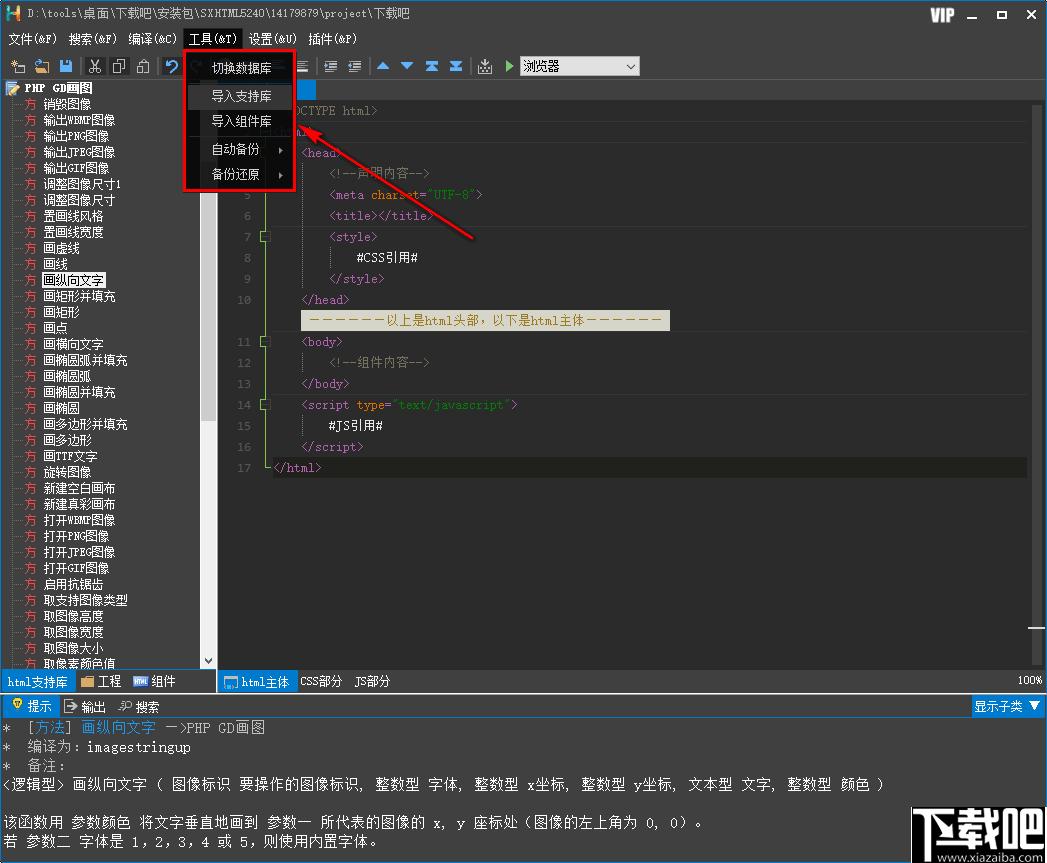Choose 导入组件库 menu entry
The width and height of the screenshot is (1047, 863).
point(240,122)
